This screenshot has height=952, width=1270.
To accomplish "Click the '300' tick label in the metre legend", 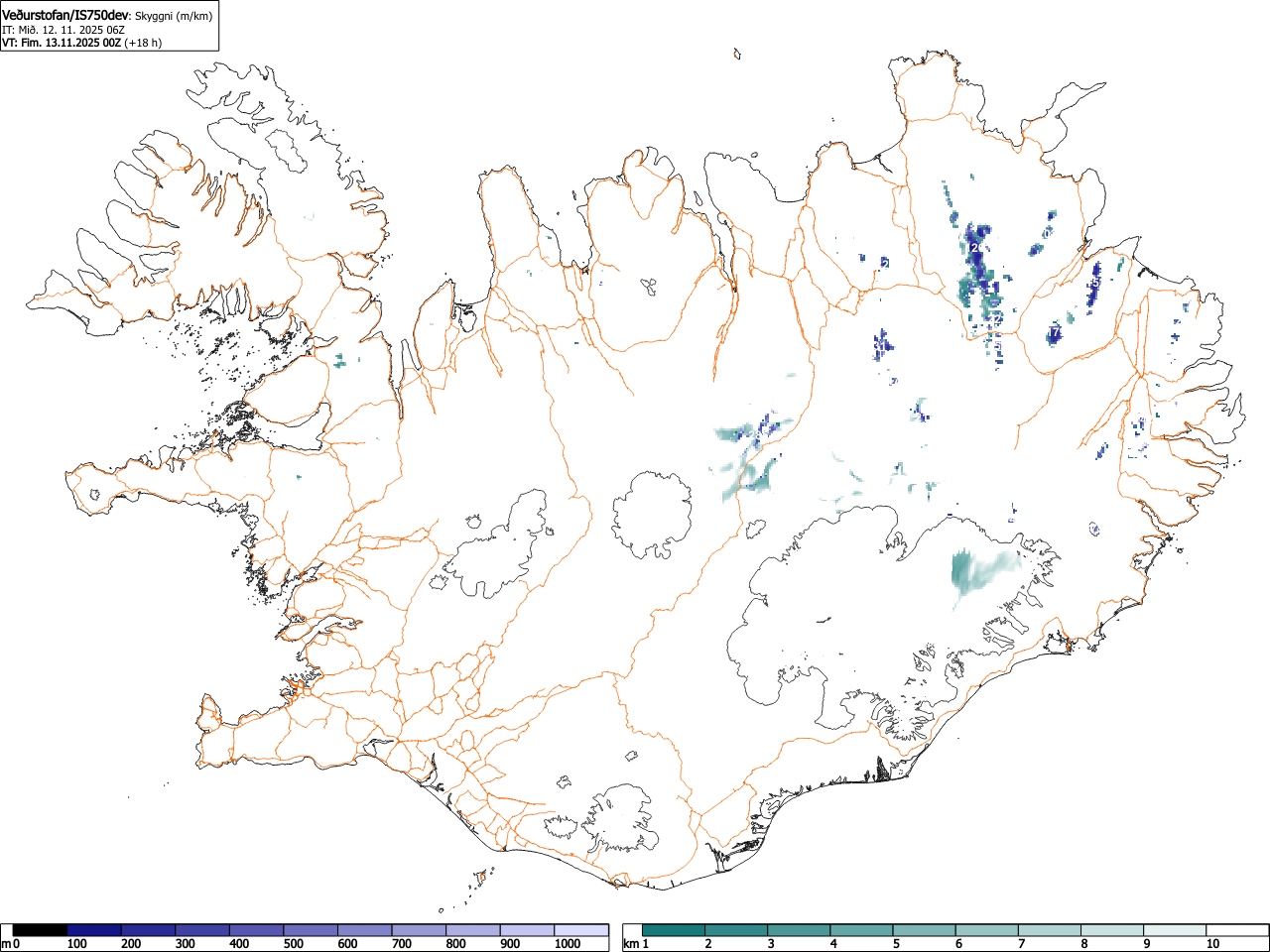I will pos(185,944).
